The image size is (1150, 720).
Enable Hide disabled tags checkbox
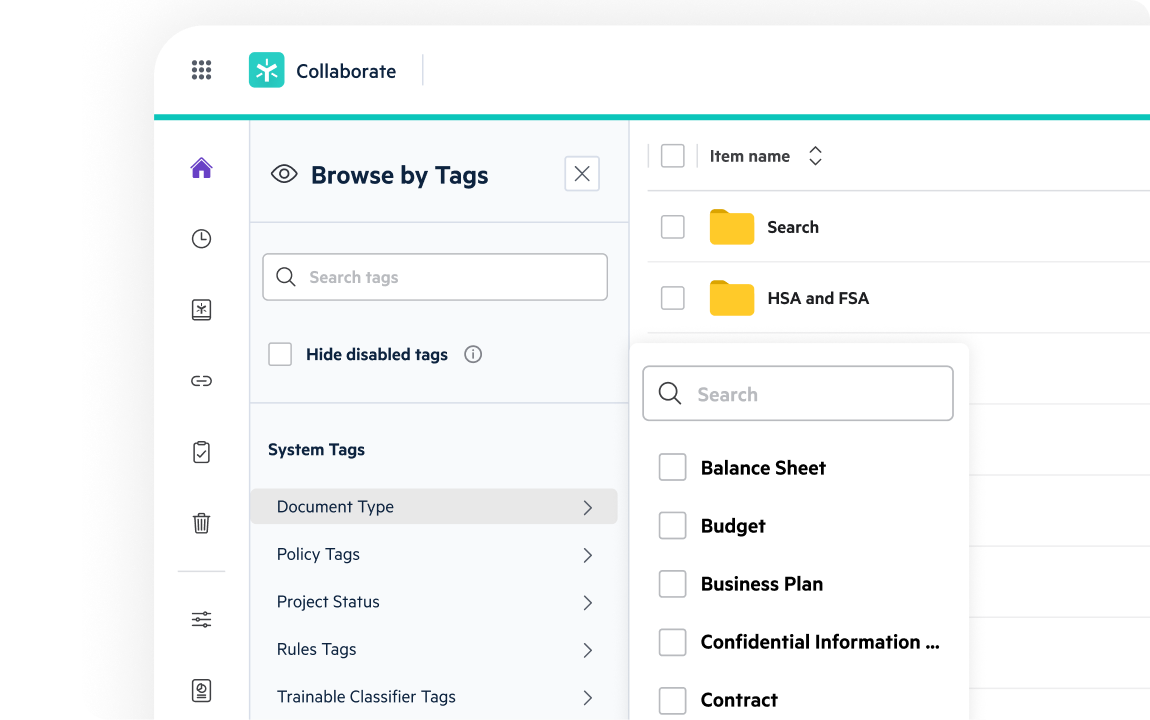click(280, 354)
